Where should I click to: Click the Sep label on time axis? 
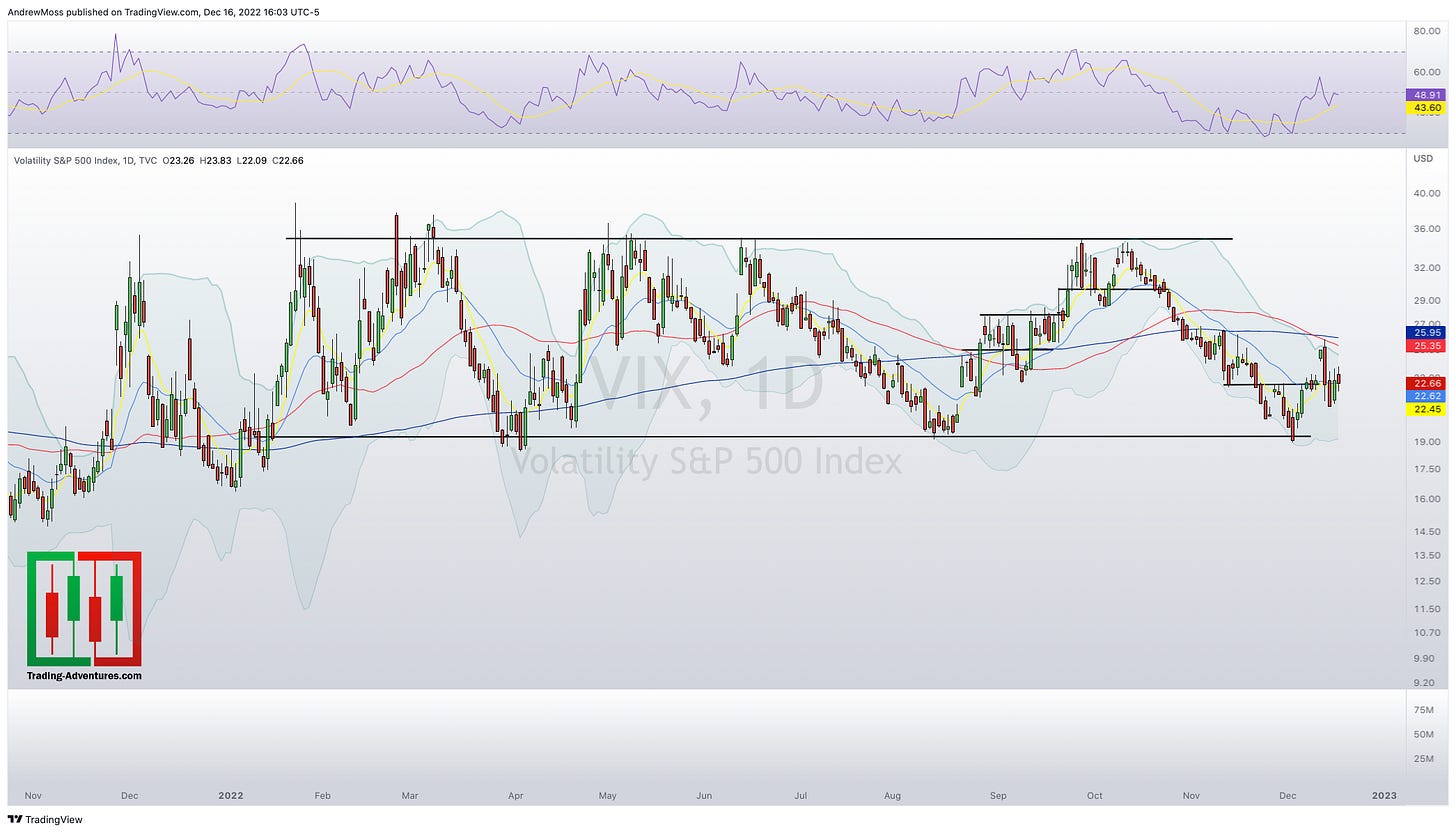(x=998, y=796)
